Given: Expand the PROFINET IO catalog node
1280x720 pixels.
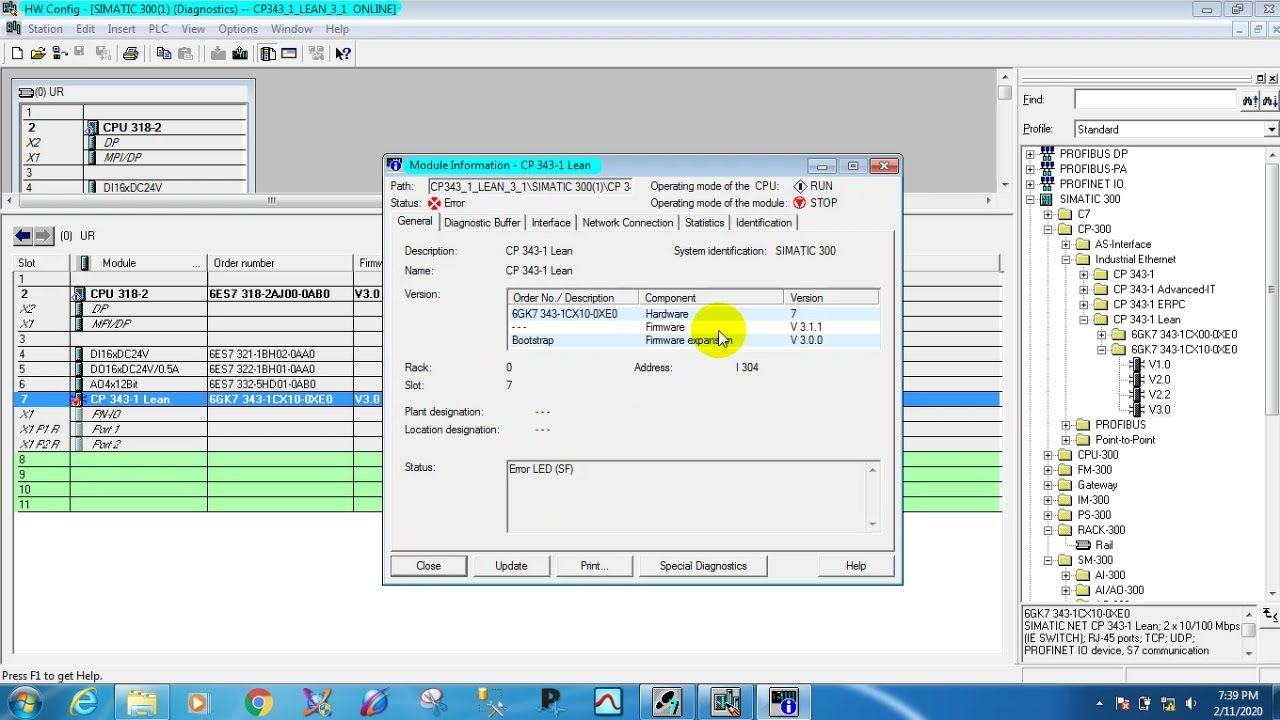Looking at the screenshot, I should tap(1030, 184).
